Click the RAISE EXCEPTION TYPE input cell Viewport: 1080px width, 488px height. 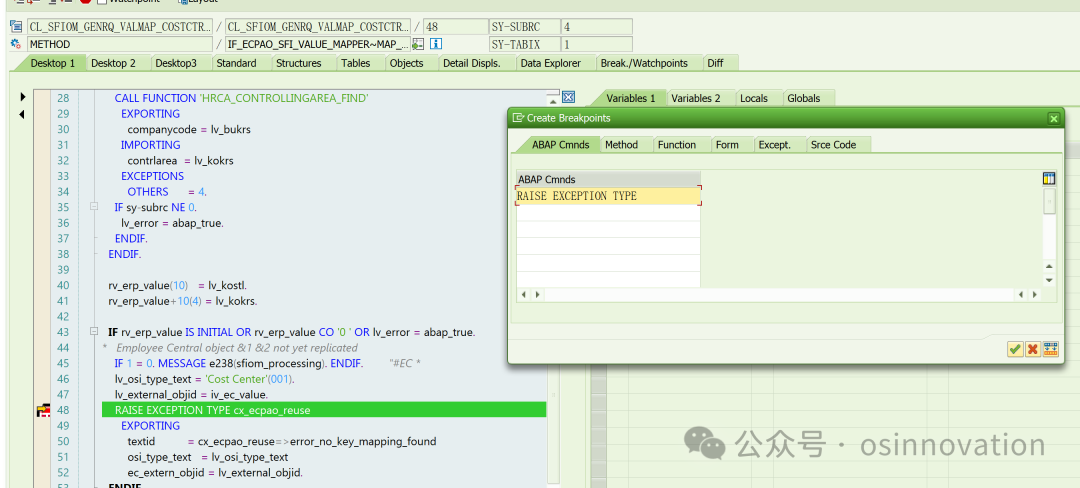point(608,196)
